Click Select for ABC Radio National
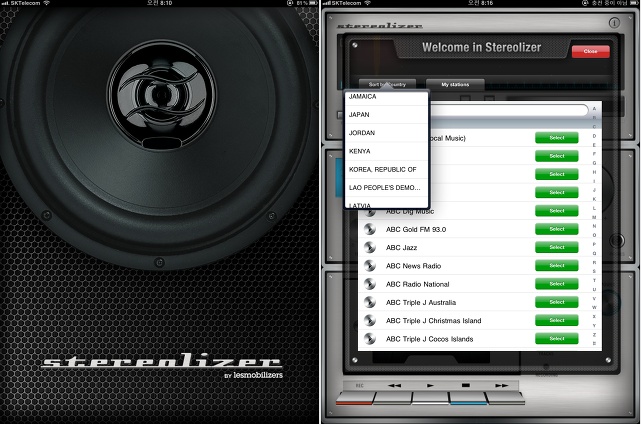Viewport: 641px width, 424px height. coord(556,284)
